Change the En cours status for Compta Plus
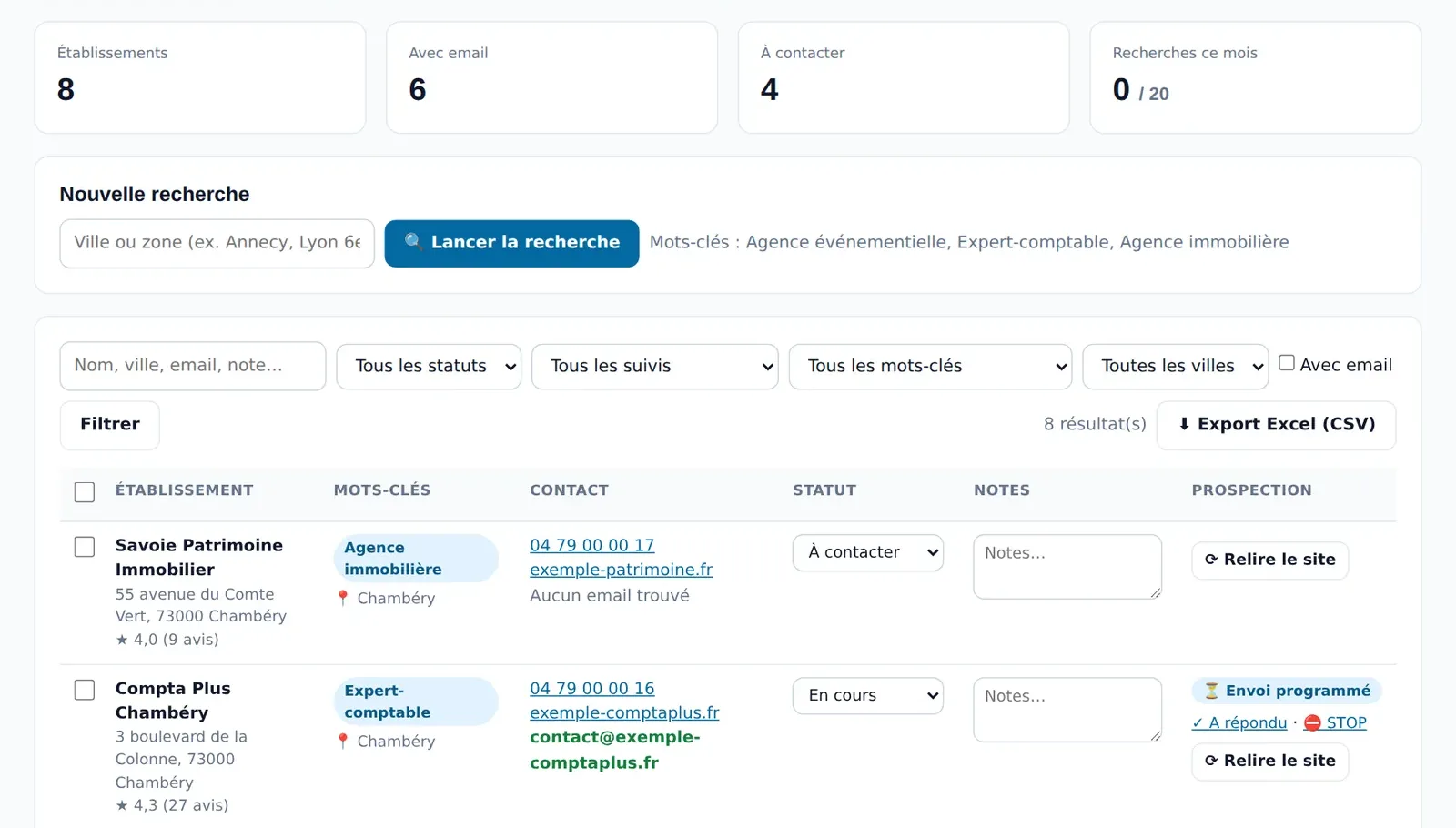 point(868,695)
